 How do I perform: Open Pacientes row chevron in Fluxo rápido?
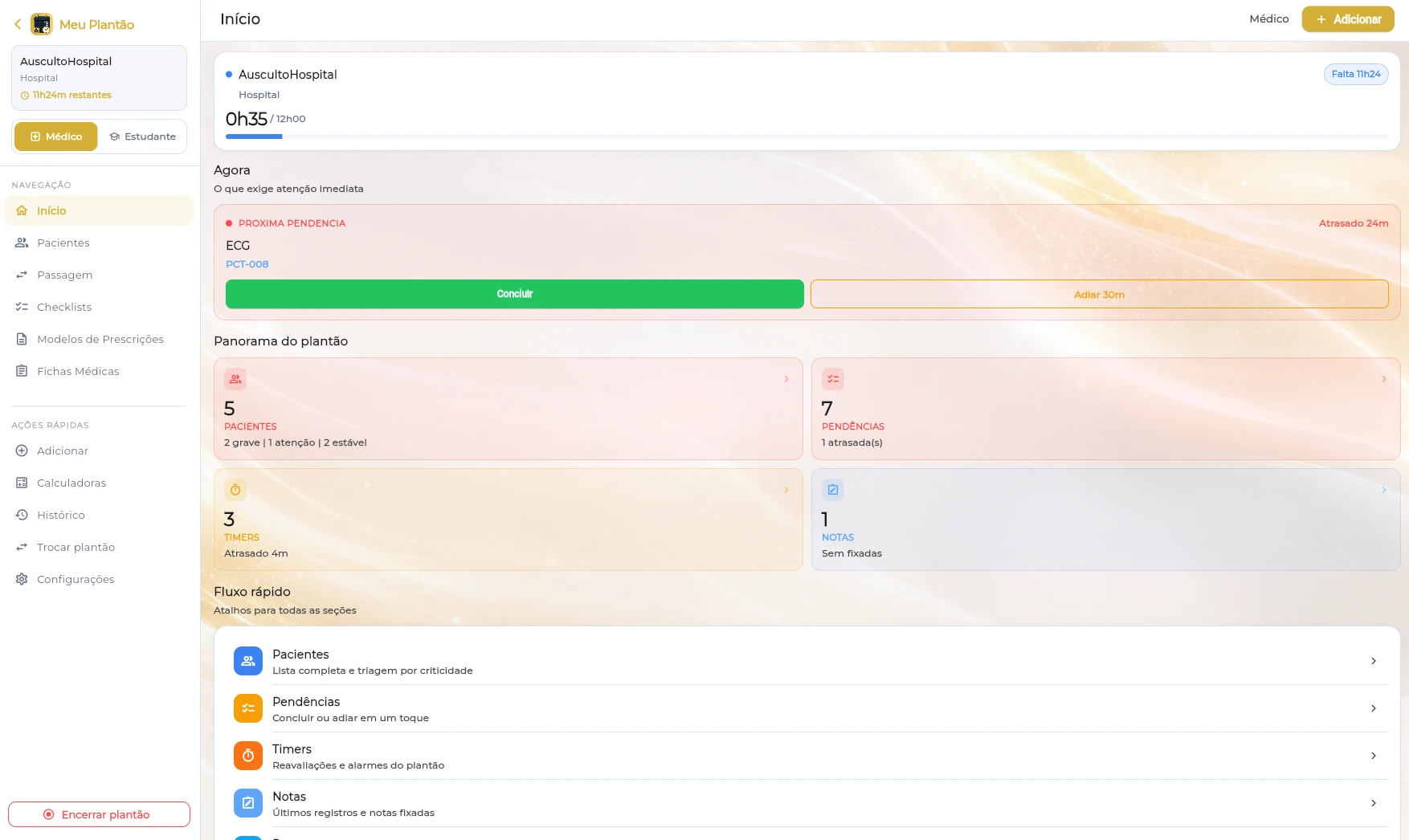[1374, 661]
